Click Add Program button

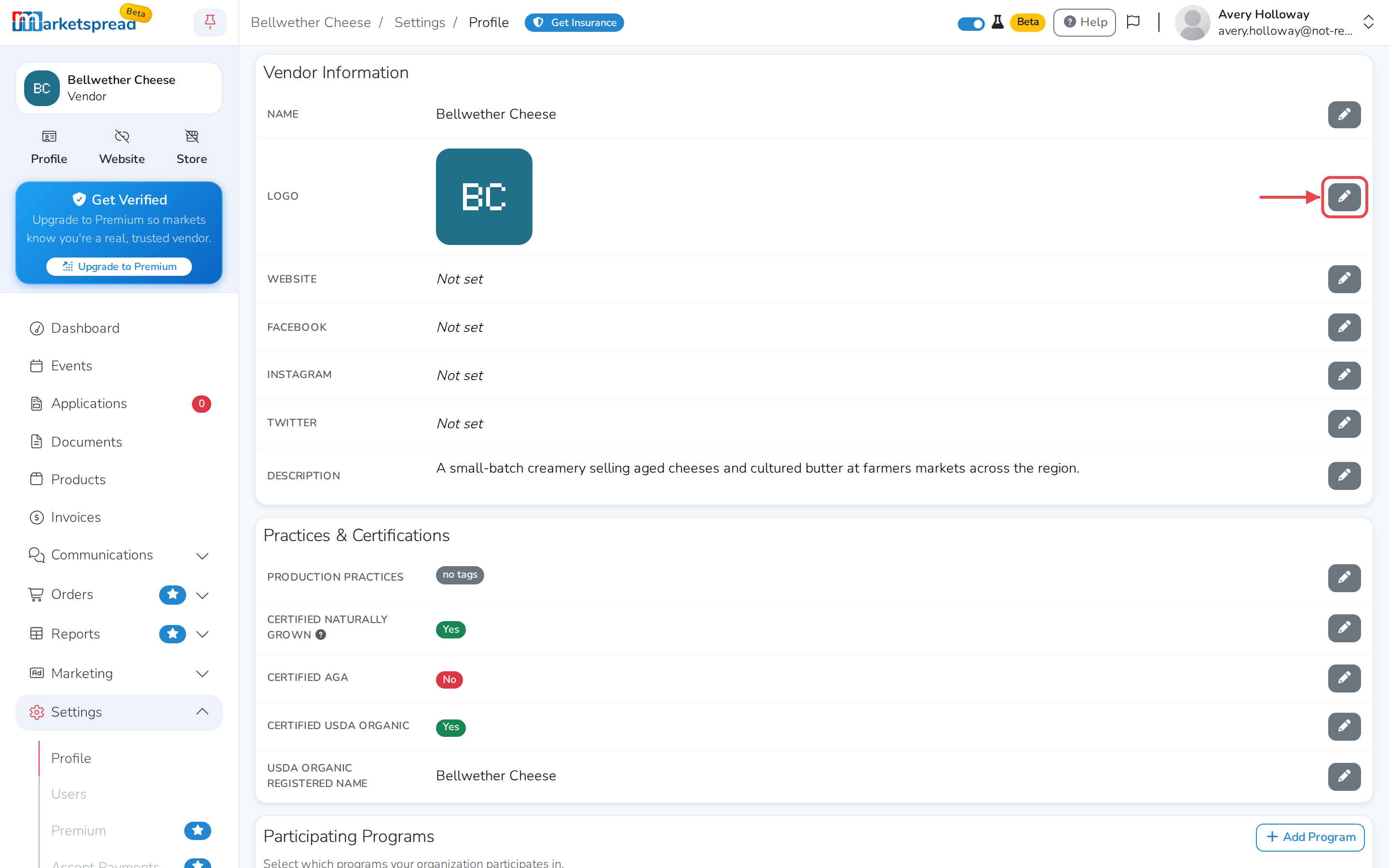(1310, 837)
